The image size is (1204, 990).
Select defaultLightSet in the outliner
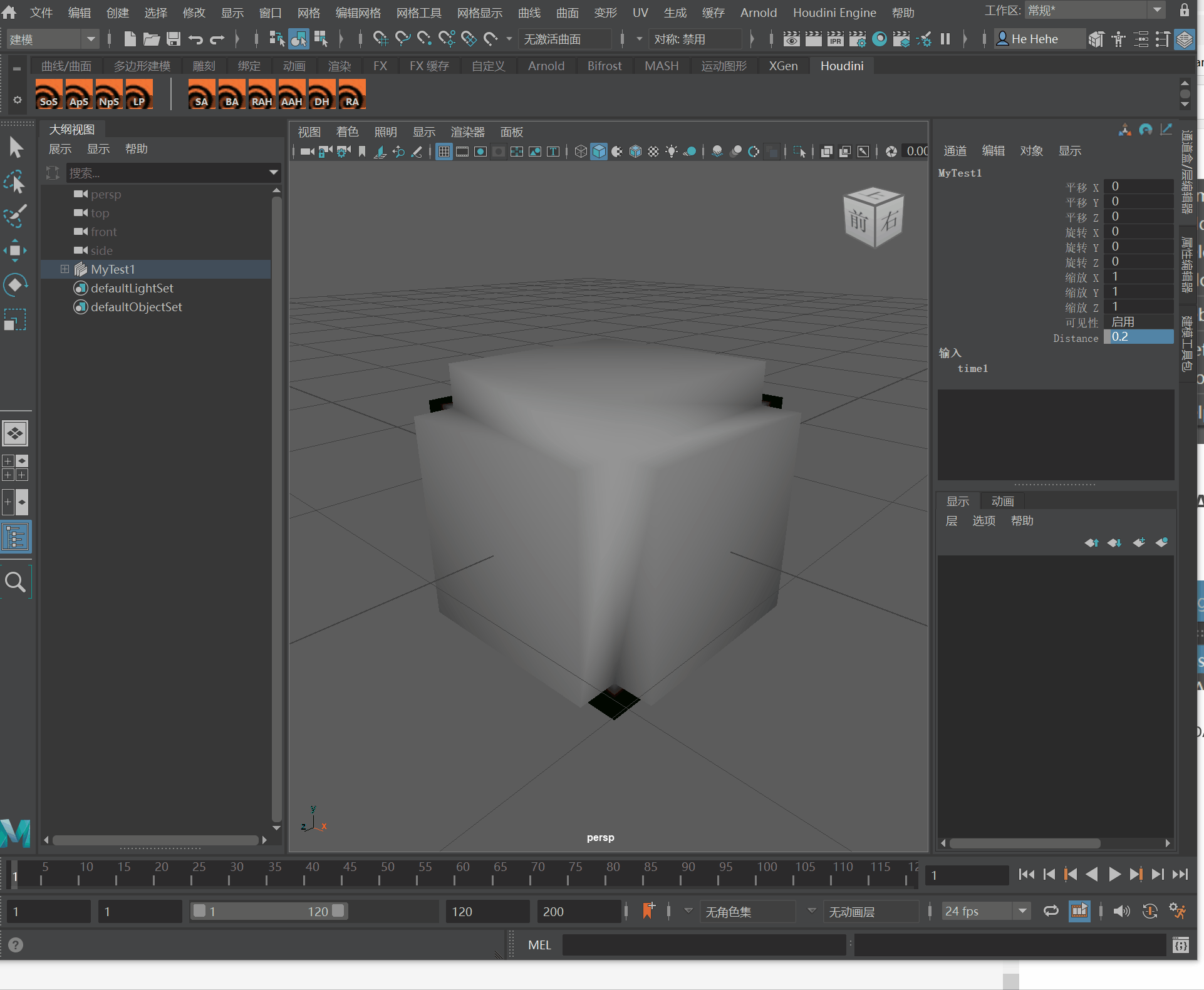pos(132,288)
